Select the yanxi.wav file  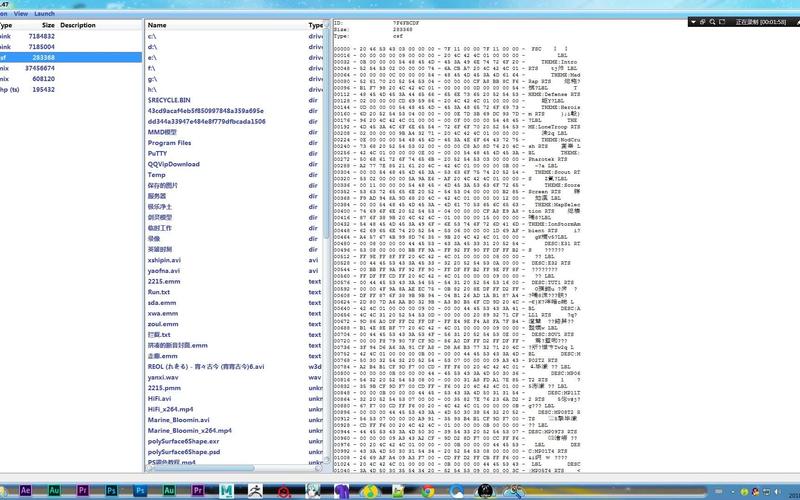pos(163,378)
